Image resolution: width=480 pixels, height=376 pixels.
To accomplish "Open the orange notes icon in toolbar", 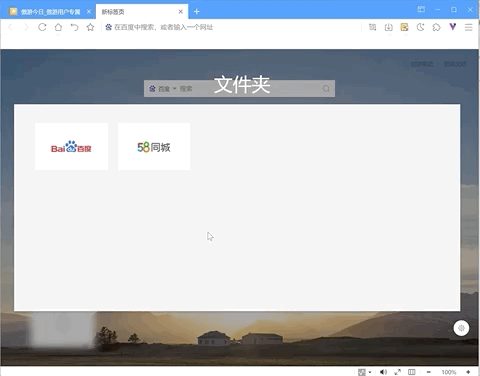I will tap(404, 27).
